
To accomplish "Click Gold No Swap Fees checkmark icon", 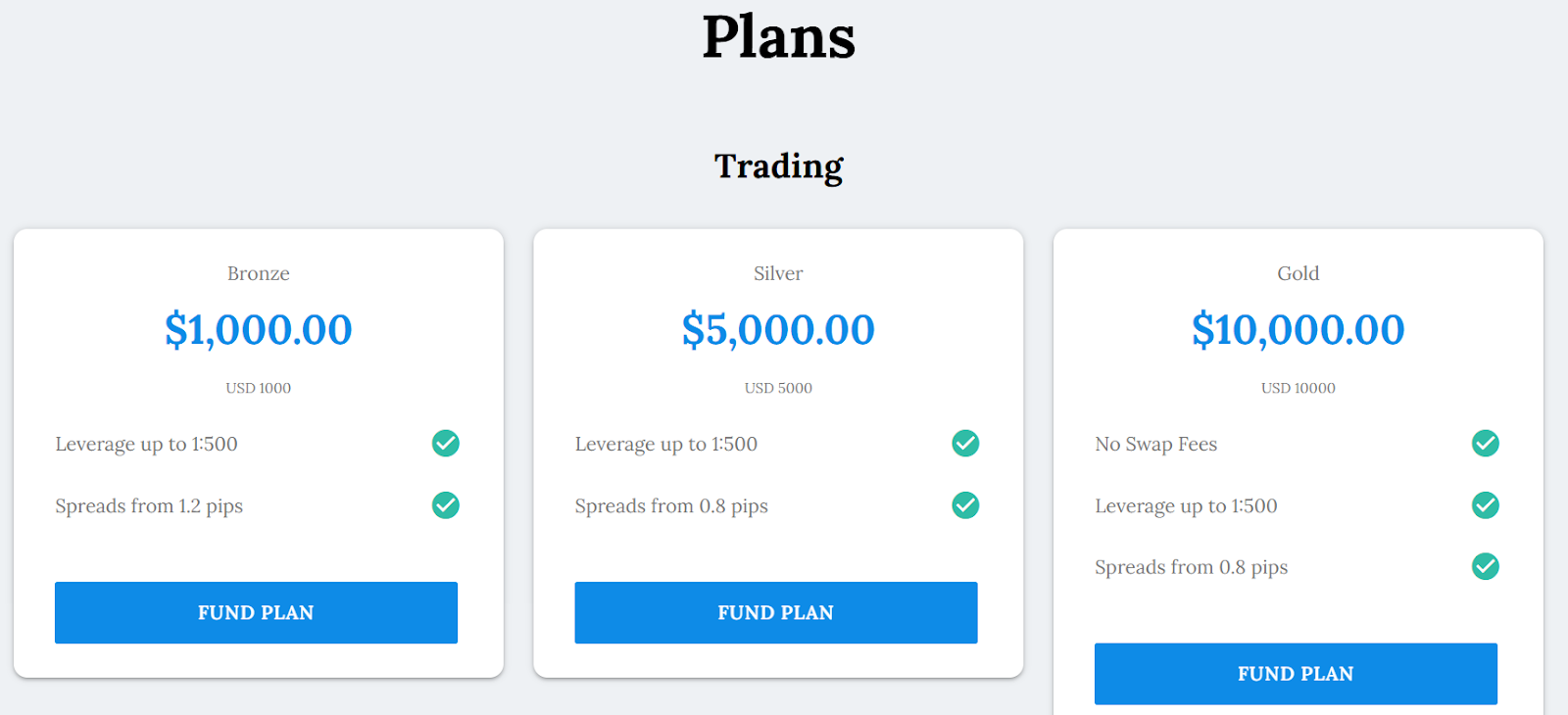I will (1486, 444).
